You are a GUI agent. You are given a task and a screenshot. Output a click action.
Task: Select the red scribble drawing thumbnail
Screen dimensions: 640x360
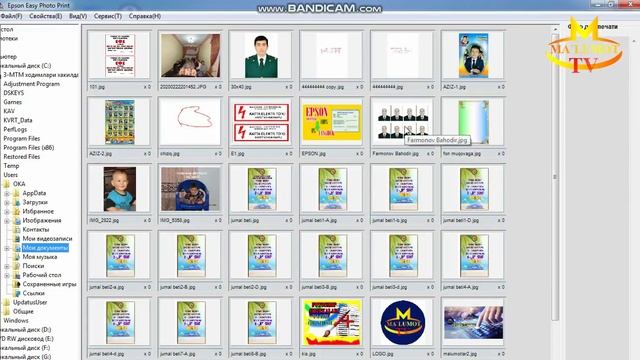(x=191, y=122)
